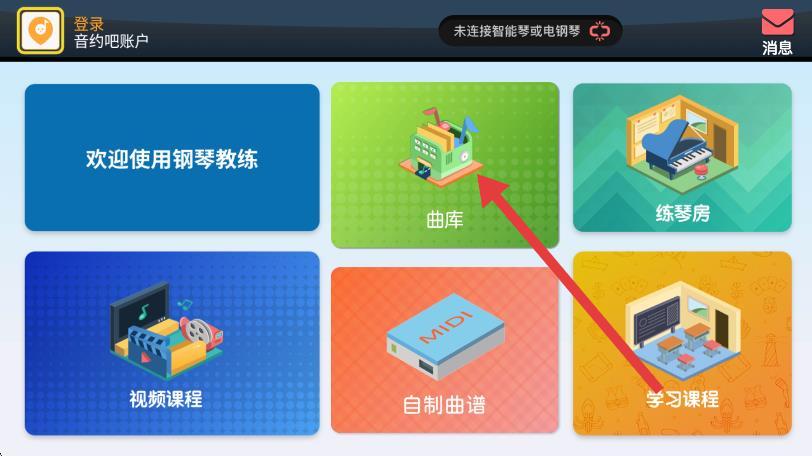The width and height of the screenshot is (812, 456).
Task: Click the 登录 login link
Action: [x=89, y=24]
